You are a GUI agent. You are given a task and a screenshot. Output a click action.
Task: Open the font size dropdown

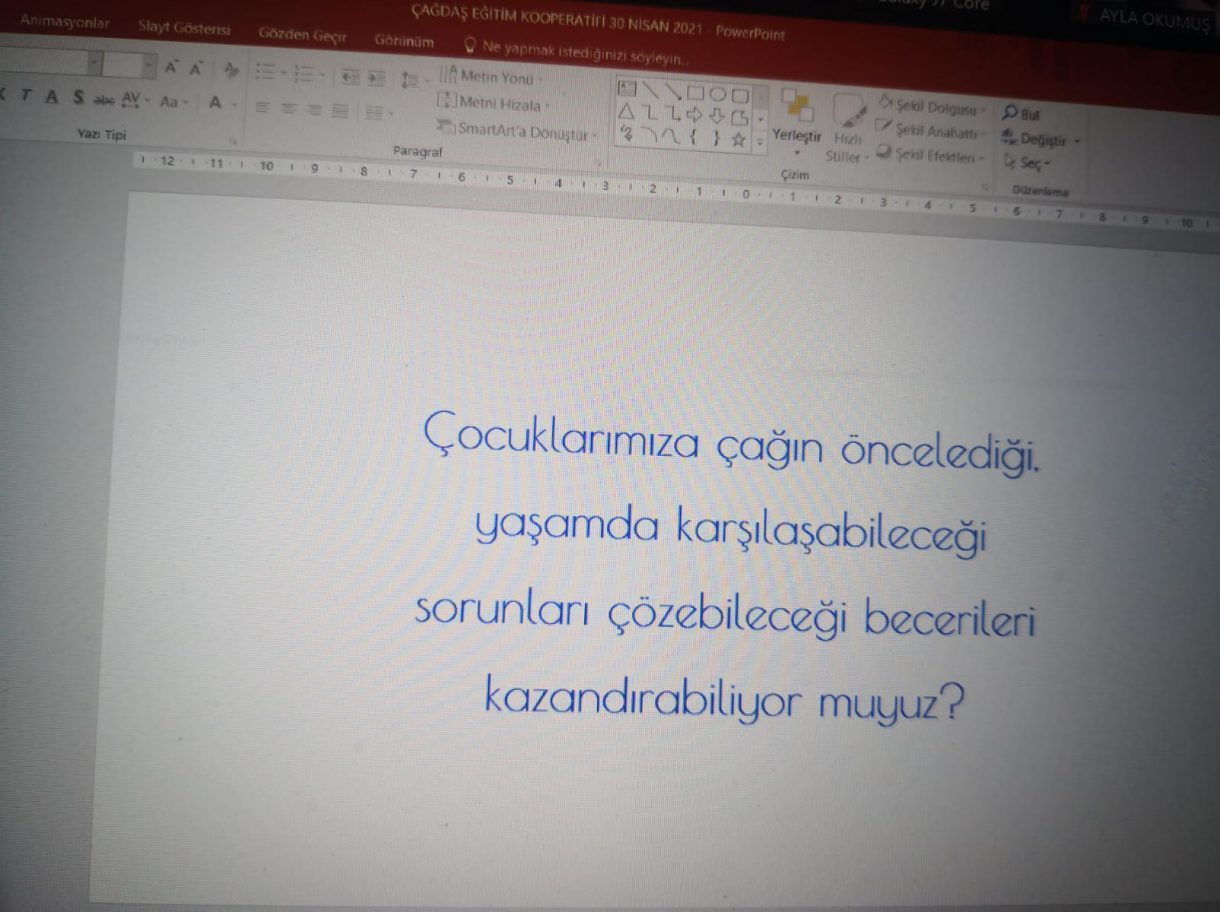tap(149, 67)
